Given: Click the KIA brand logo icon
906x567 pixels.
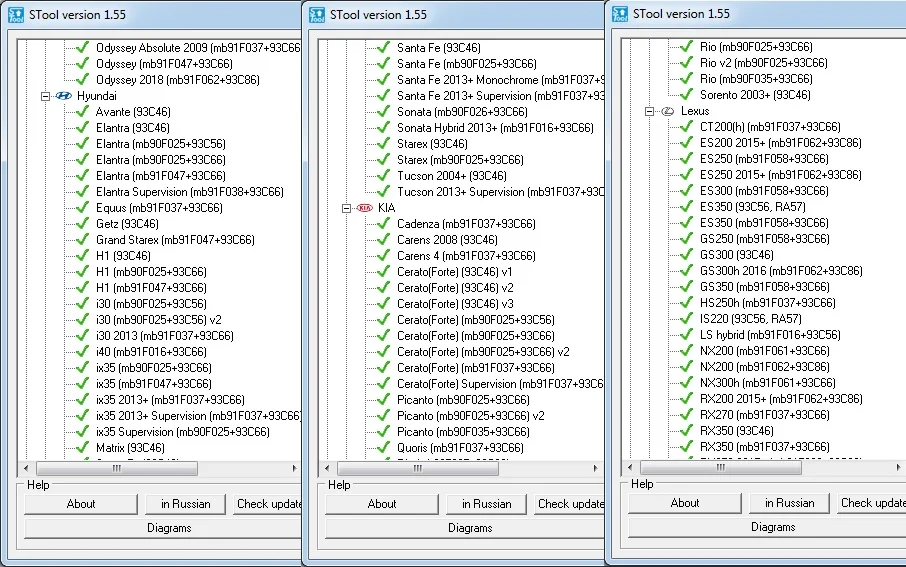Looking at the screenshot, I should pos(365,208).
